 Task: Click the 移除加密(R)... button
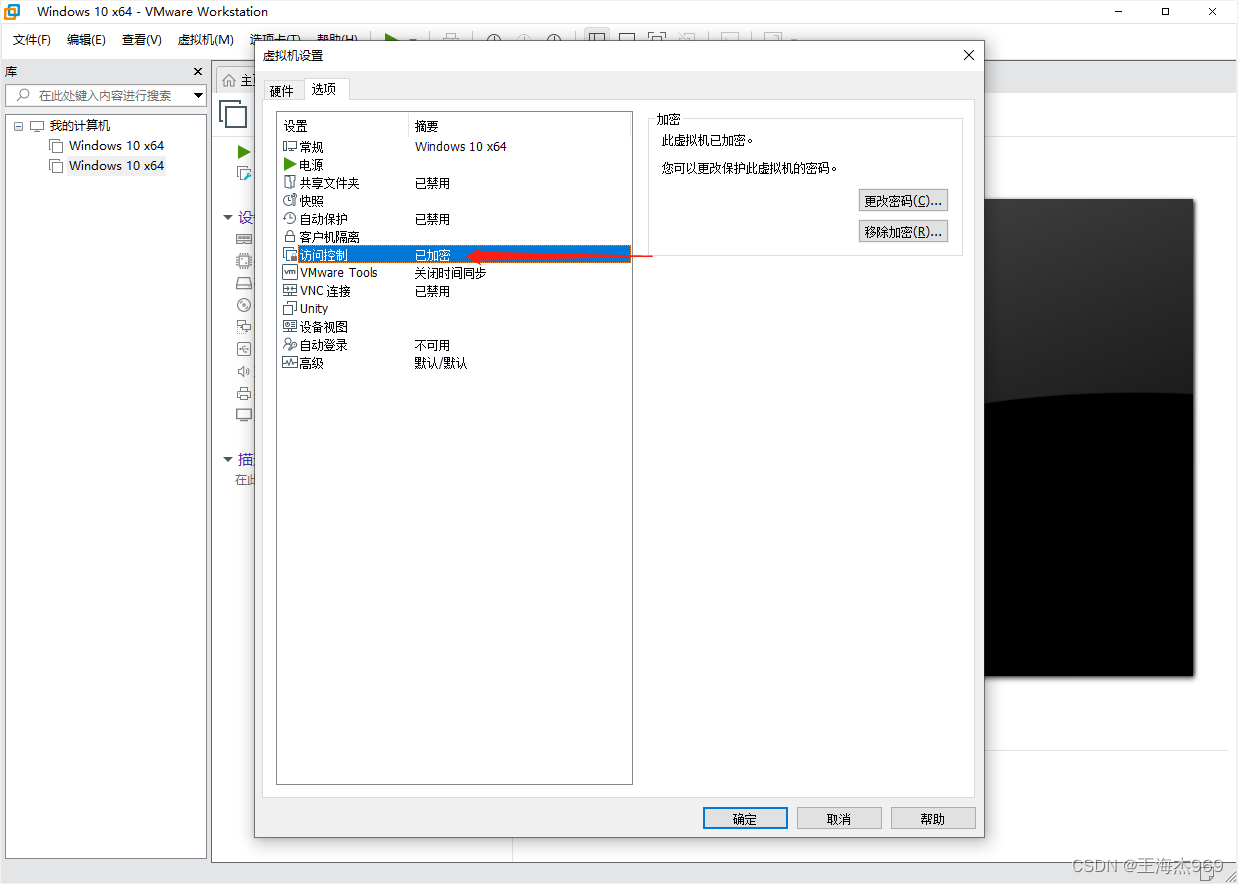click(903, 232)
